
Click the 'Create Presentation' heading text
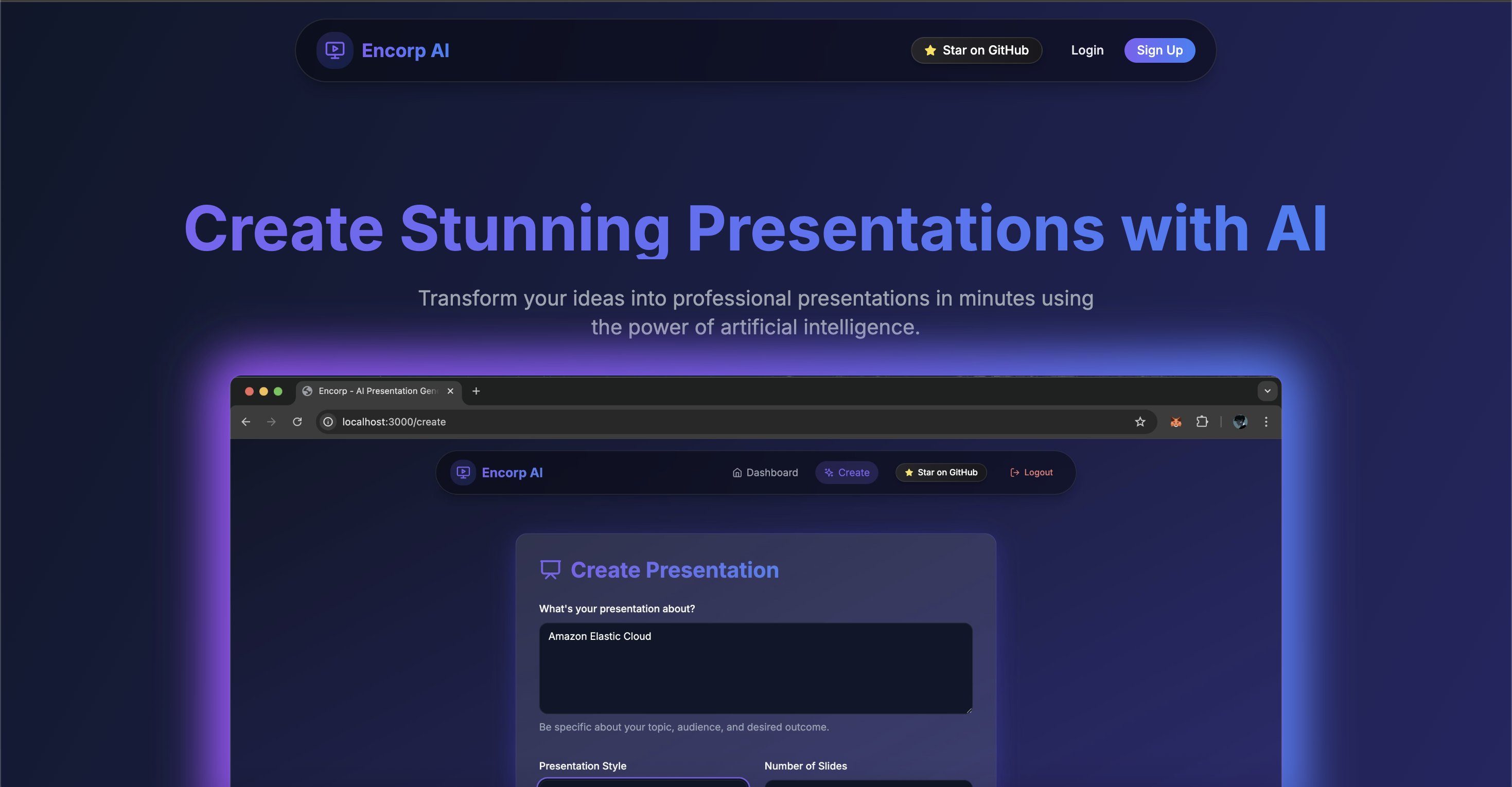click(x=674, y=570)
